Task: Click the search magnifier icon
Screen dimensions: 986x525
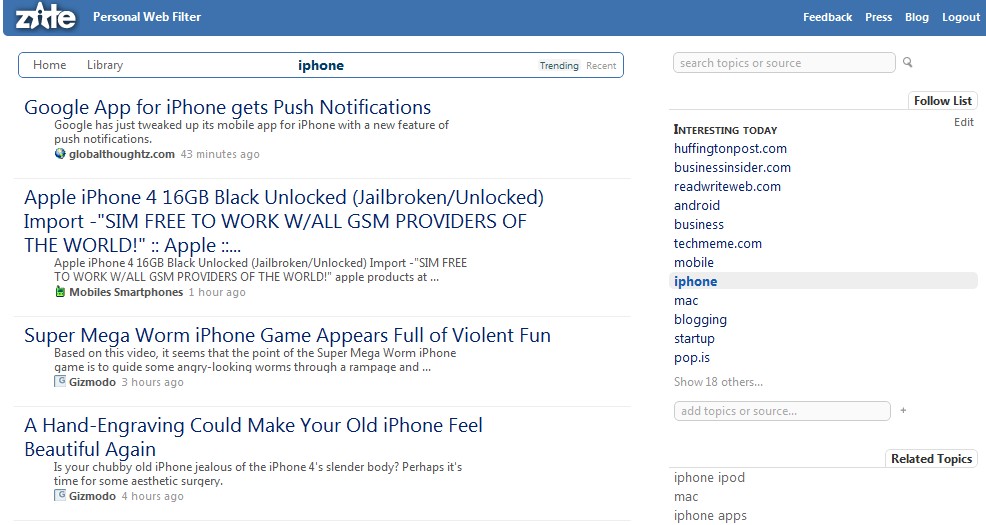Action: pos(908,63)
